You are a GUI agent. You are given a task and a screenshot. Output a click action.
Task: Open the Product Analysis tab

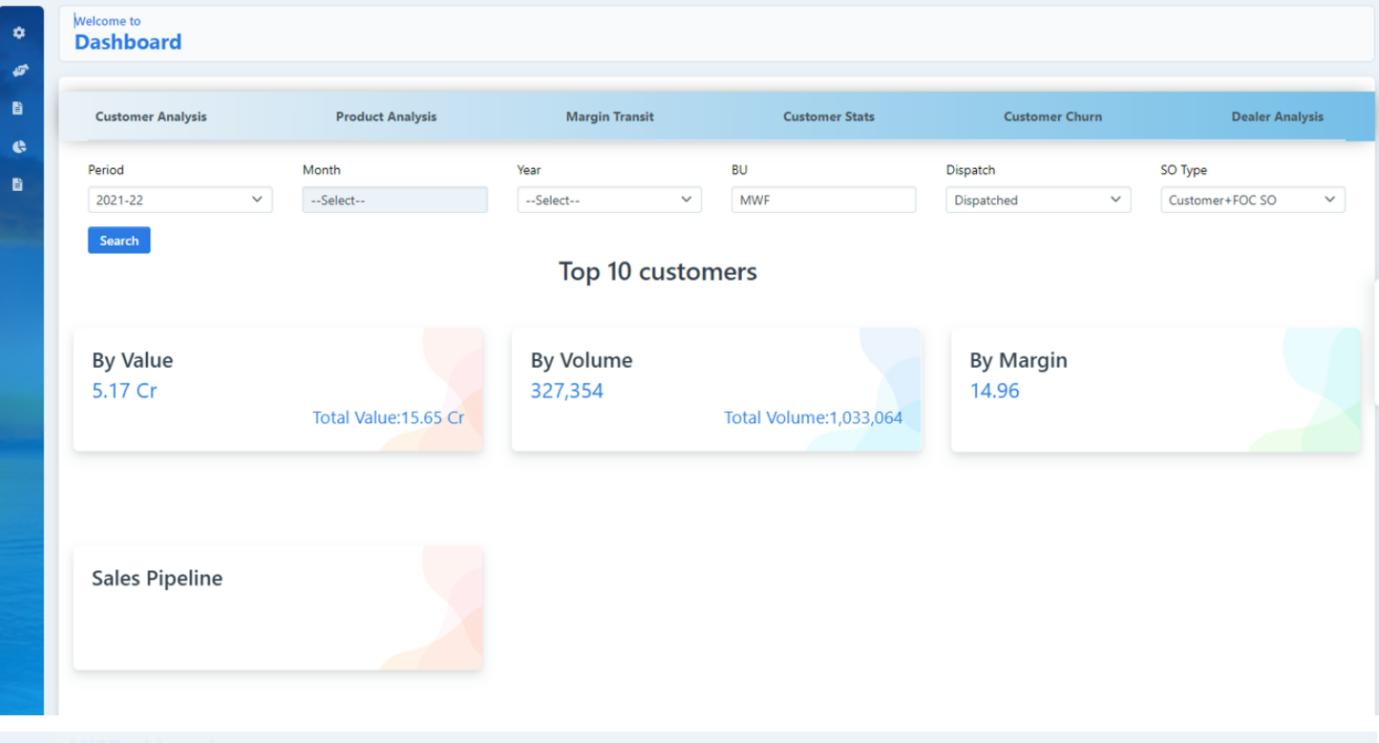[386, 117]
